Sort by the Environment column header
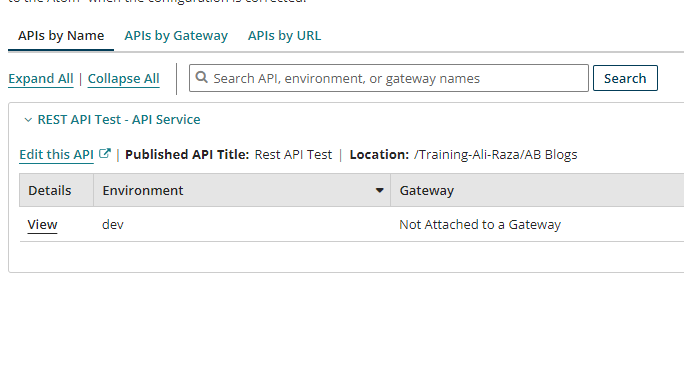Screen dimensions: 684x373 [242, 190]
